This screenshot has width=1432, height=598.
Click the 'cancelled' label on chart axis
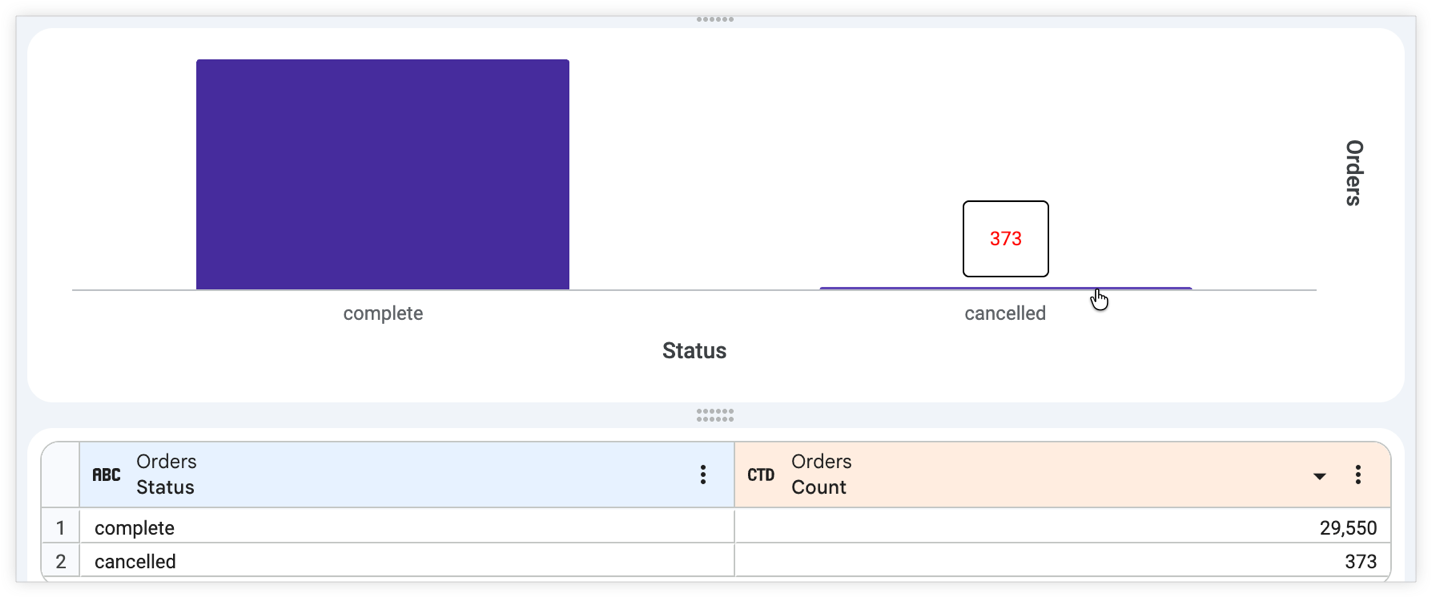(x=1005, y=313)
